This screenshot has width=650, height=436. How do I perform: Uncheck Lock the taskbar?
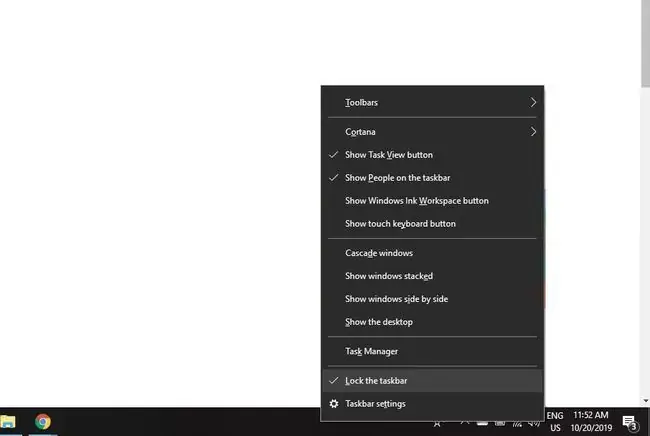pyautogui.click(x=432, y=380)
